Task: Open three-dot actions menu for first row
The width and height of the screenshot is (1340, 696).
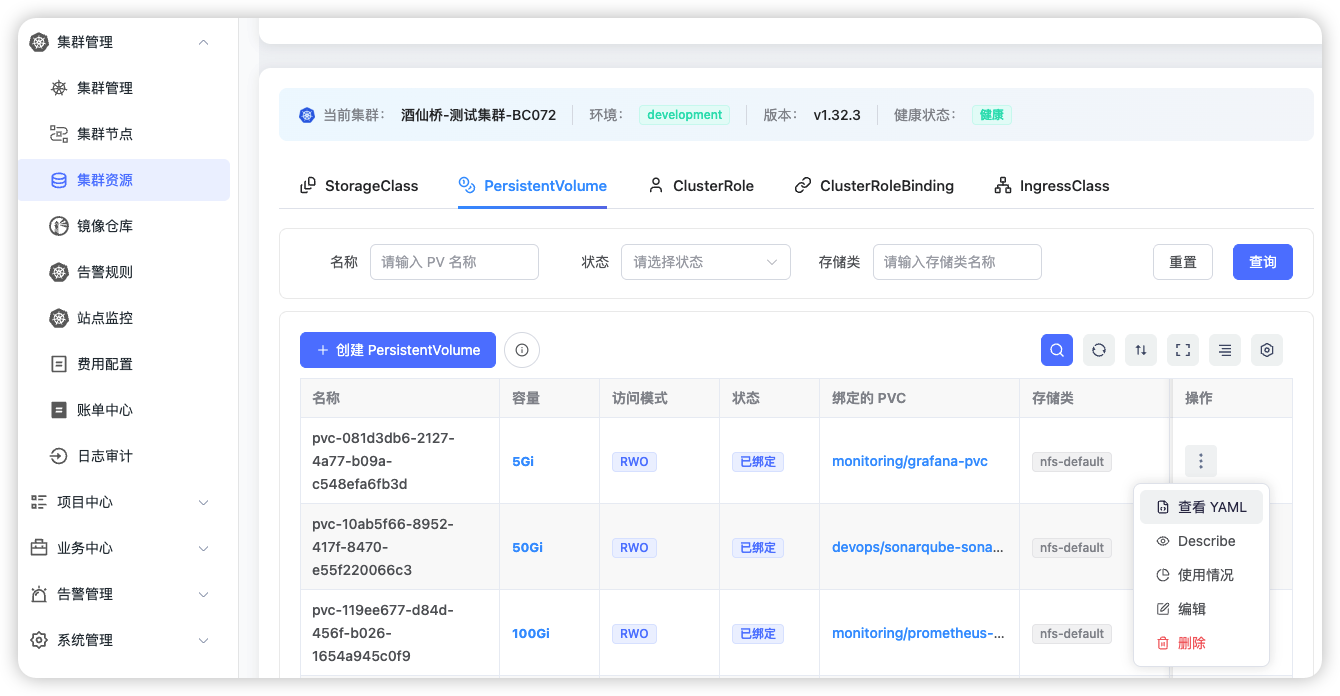Action: [1201, 461]
